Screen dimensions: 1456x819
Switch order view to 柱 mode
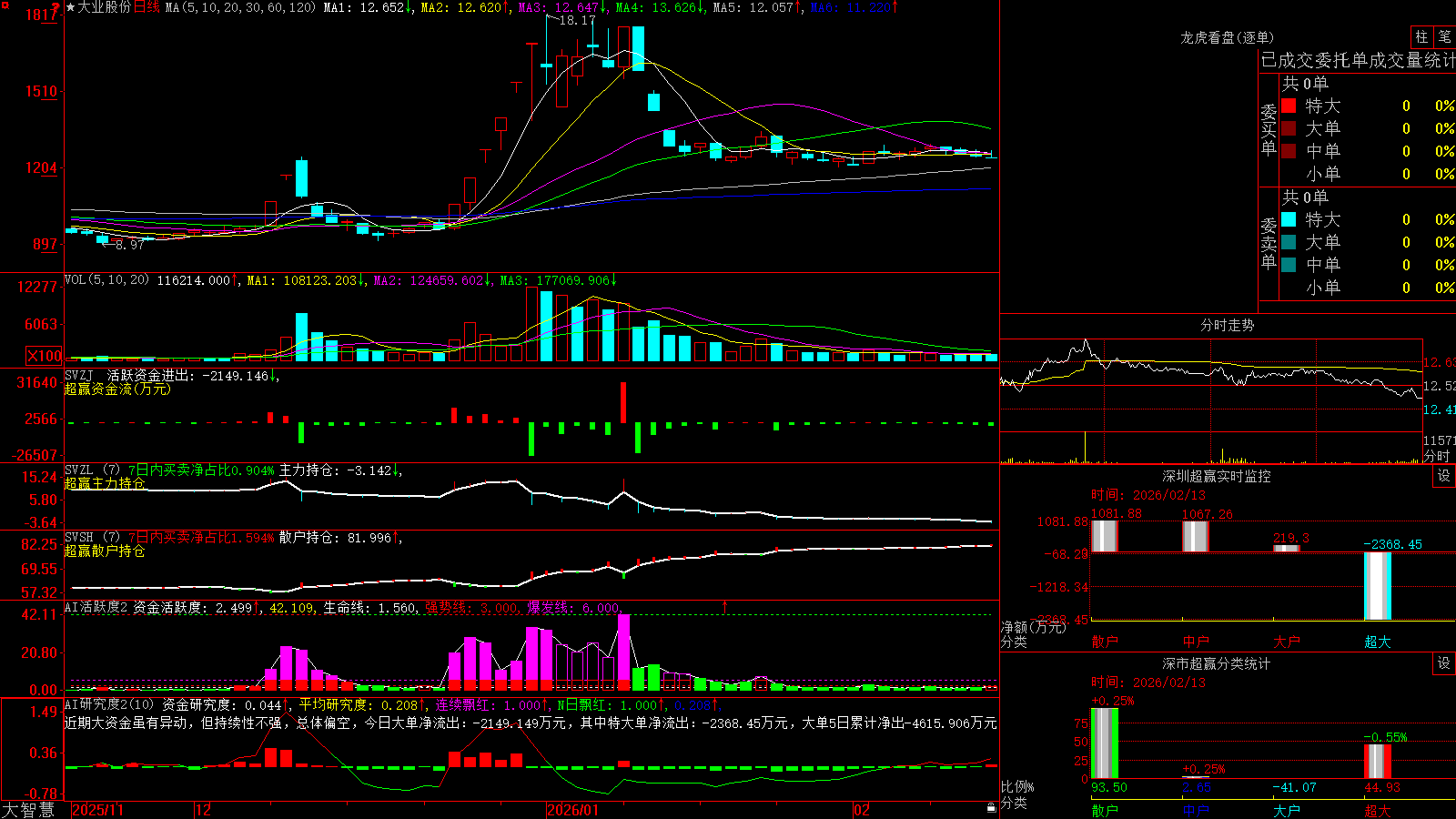point(1421,36)
